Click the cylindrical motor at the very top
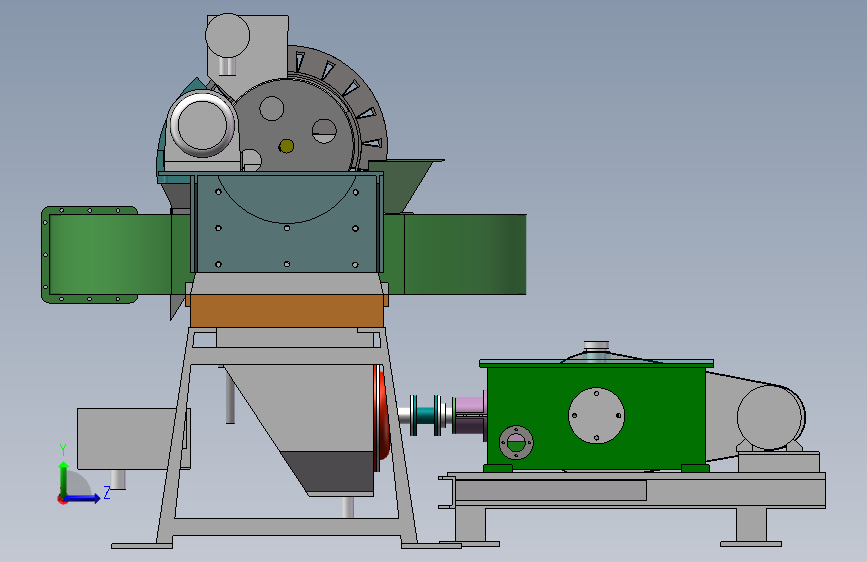The image size is (867, 562). point(227,36)
